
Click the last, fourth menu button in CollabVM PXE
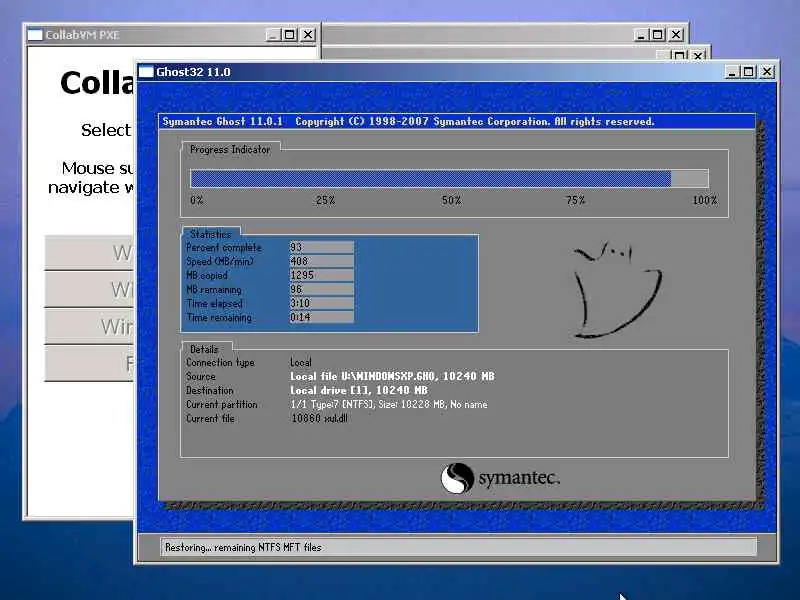[89, 363]
